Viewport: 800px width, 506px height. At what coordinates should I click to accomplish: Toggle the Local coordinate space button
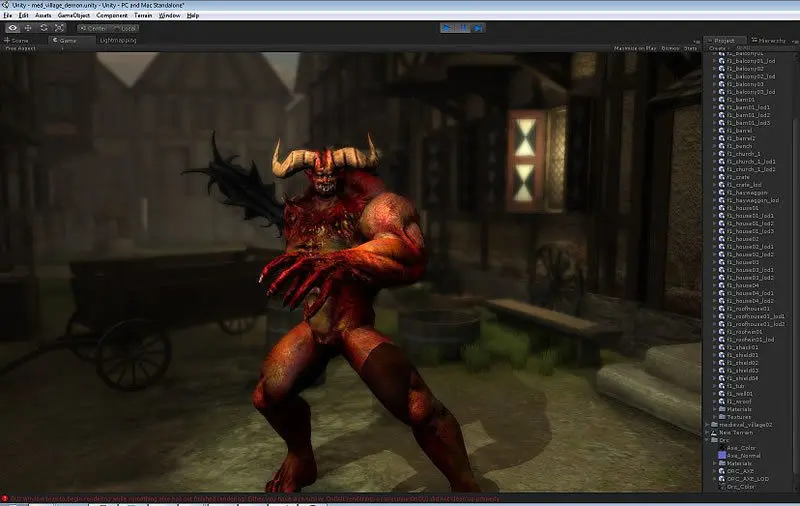(x=124, y=28)
